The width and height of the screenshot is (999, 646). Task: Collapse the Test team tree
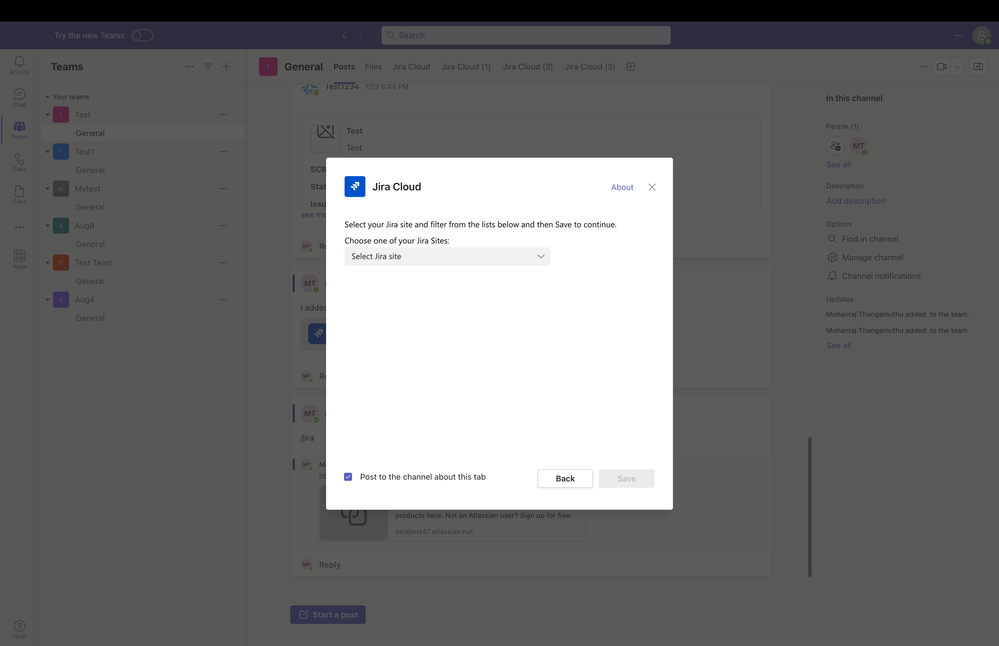coord(47,115)
